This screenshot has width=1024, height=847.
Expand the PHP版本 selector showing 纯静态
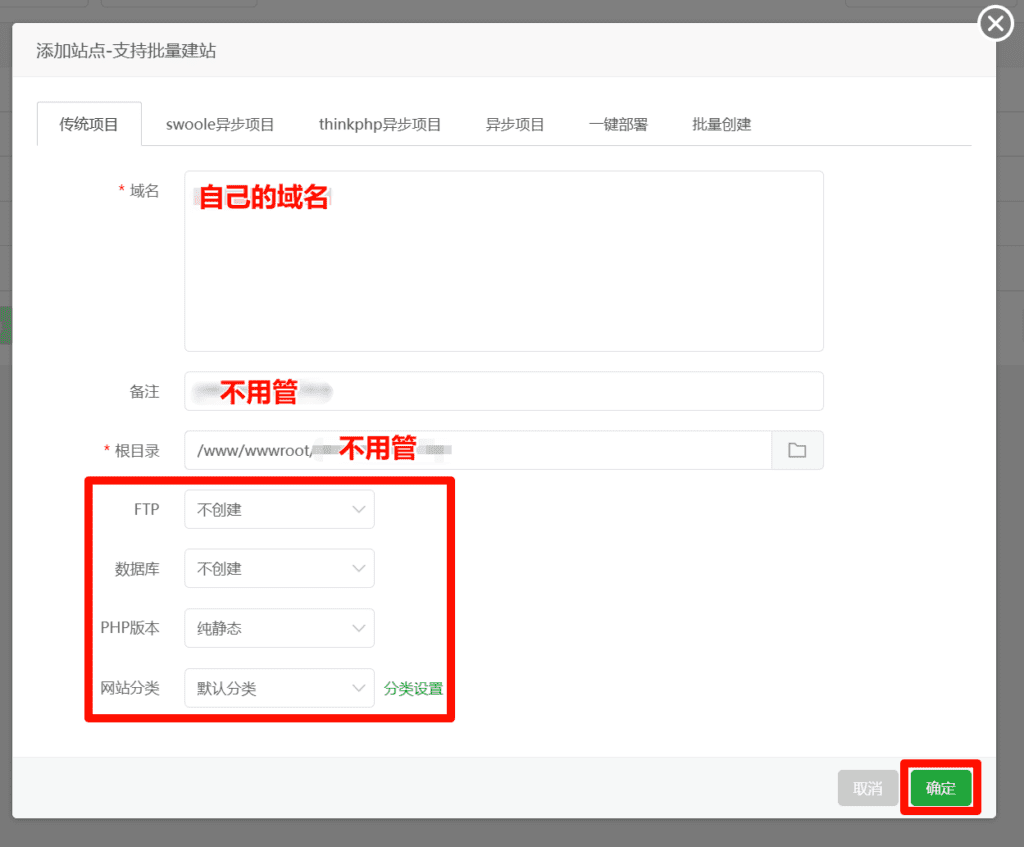coord(279,628)
